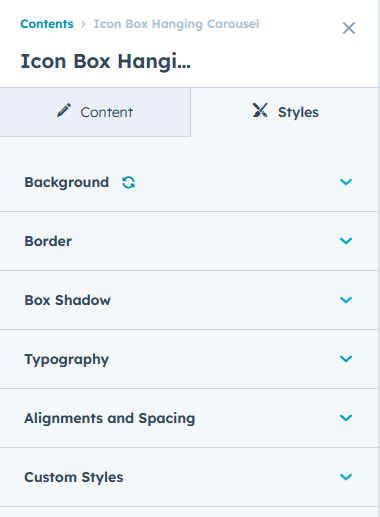This screenshot has width=380, height=517.
Task: Go back to Contents breadcrumb link
Action: (47, 24)
